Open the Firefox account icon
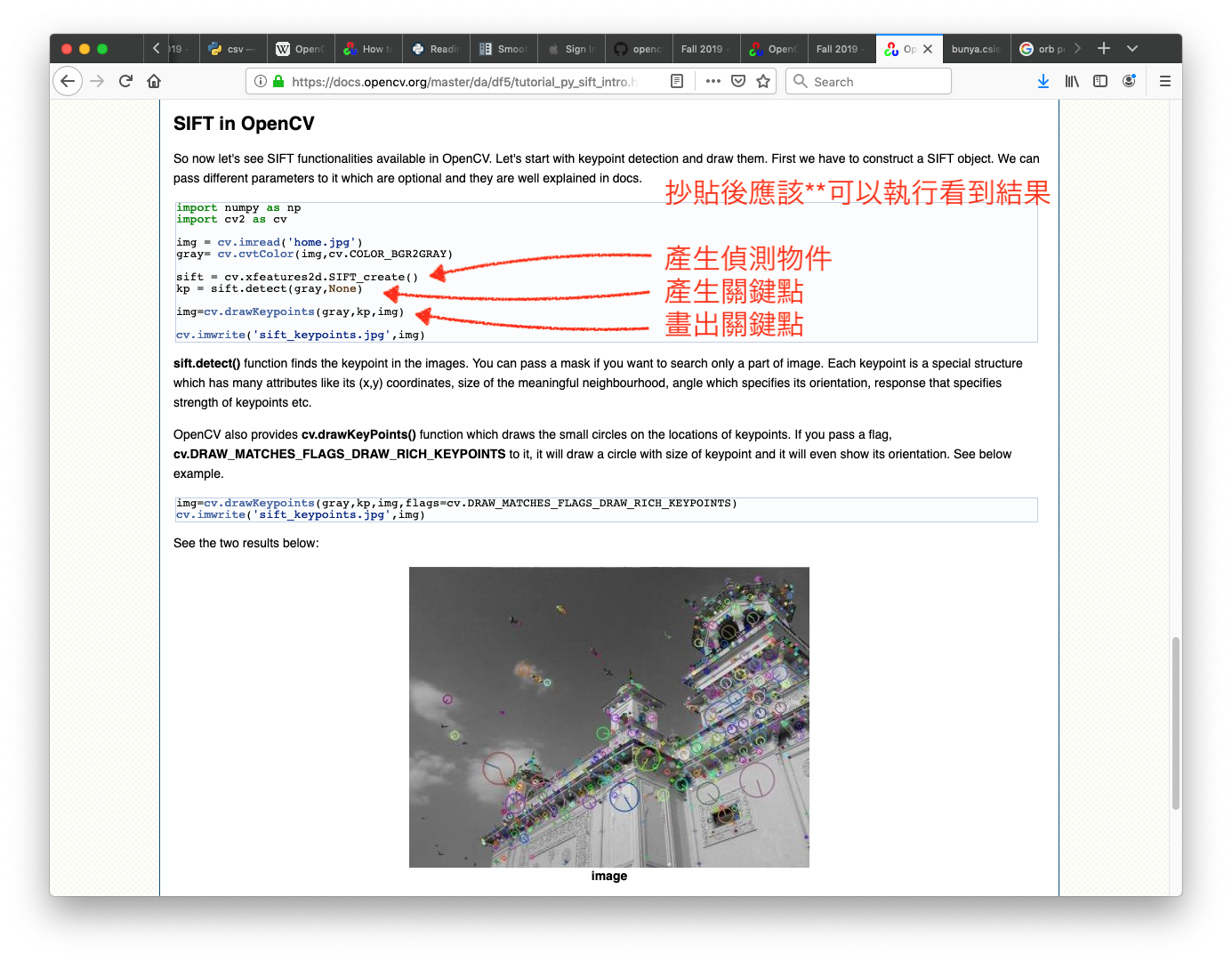 tap(1129, 81)
